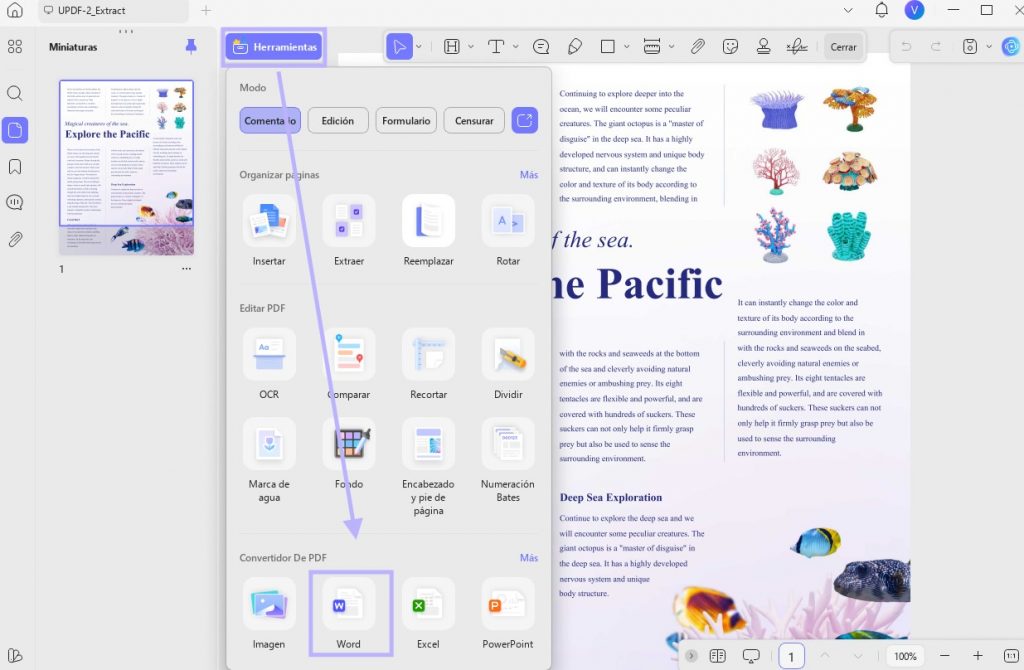Viewport: 1024px width, 670px height.
Task: Add new tab with plus
Action: 206,10
